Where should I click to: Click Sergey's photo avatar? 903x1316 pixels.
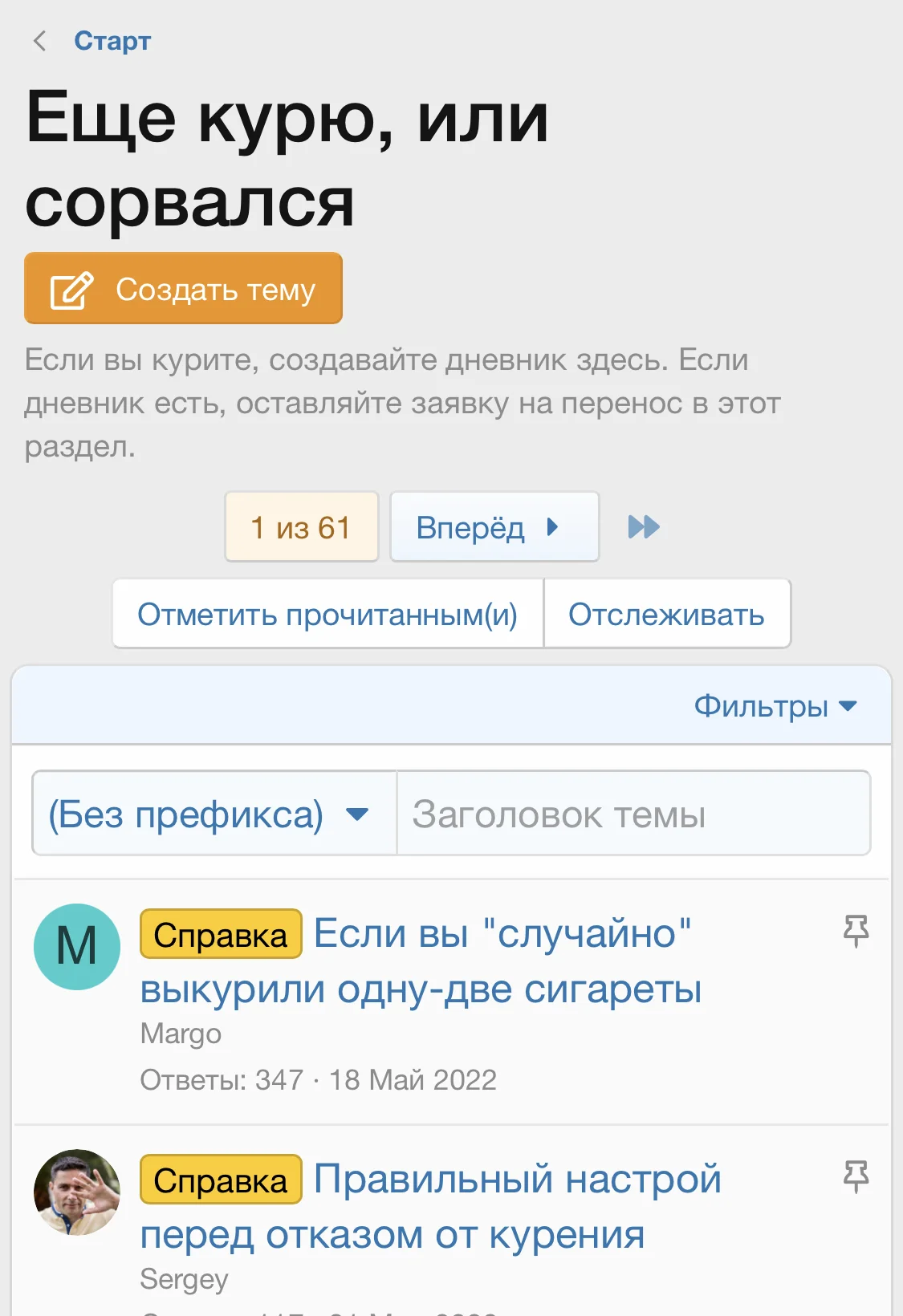pos(77,1192)
